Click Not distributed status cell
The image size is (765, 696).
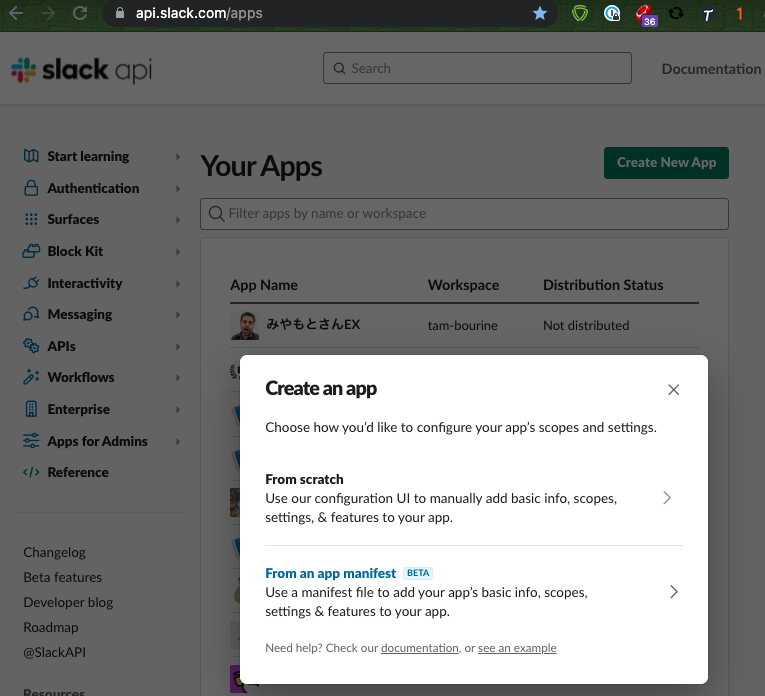pos(586,325)
